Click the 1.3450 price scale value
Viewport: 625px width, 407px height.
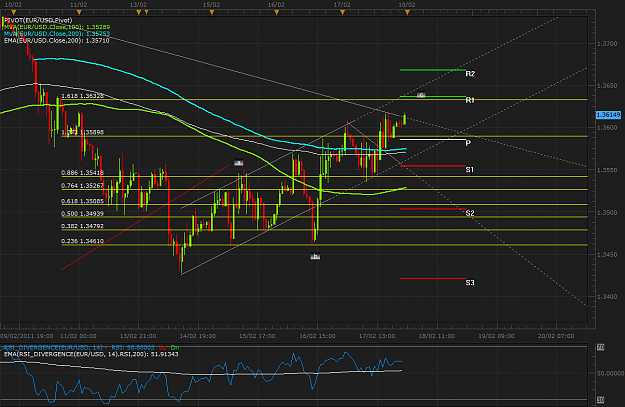pos(607,255)
